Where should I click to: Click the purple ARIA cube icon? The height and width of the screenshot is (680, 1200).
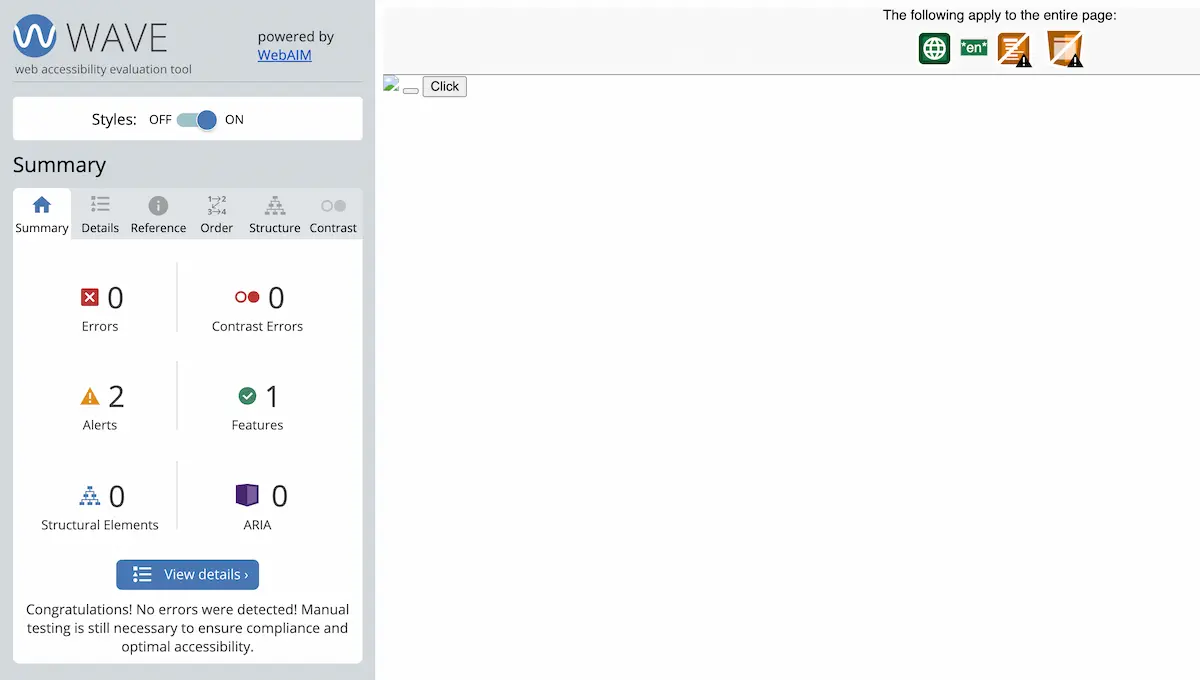point(247,494)
